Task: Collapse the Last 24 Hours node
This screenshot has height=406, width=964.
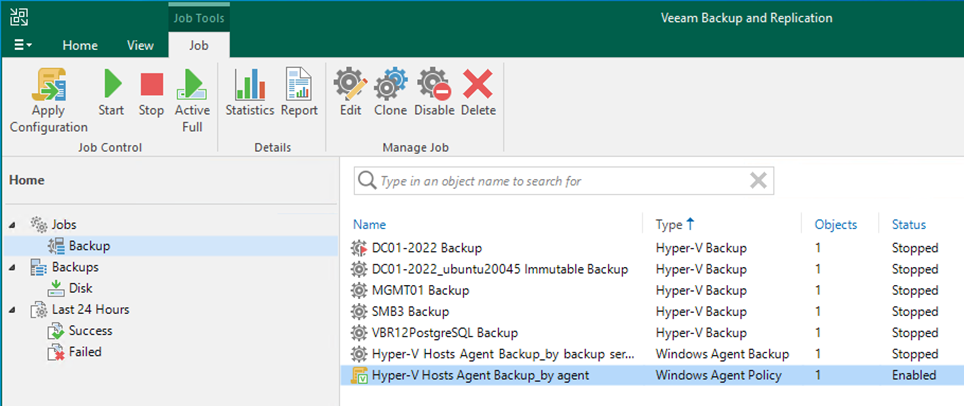Action: pyautogui.click(x=13, y=309)
